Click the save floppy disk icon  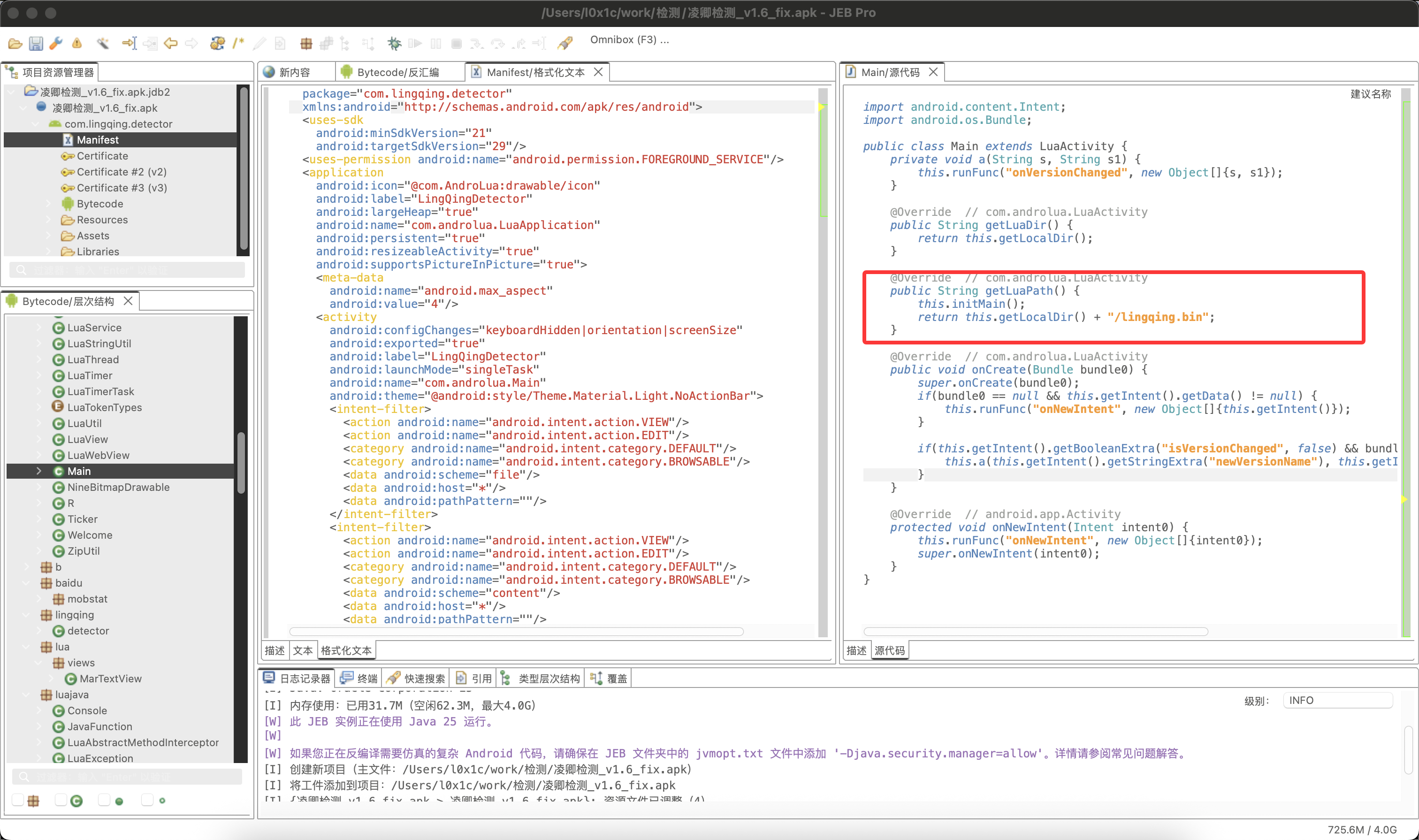(36, 43)
